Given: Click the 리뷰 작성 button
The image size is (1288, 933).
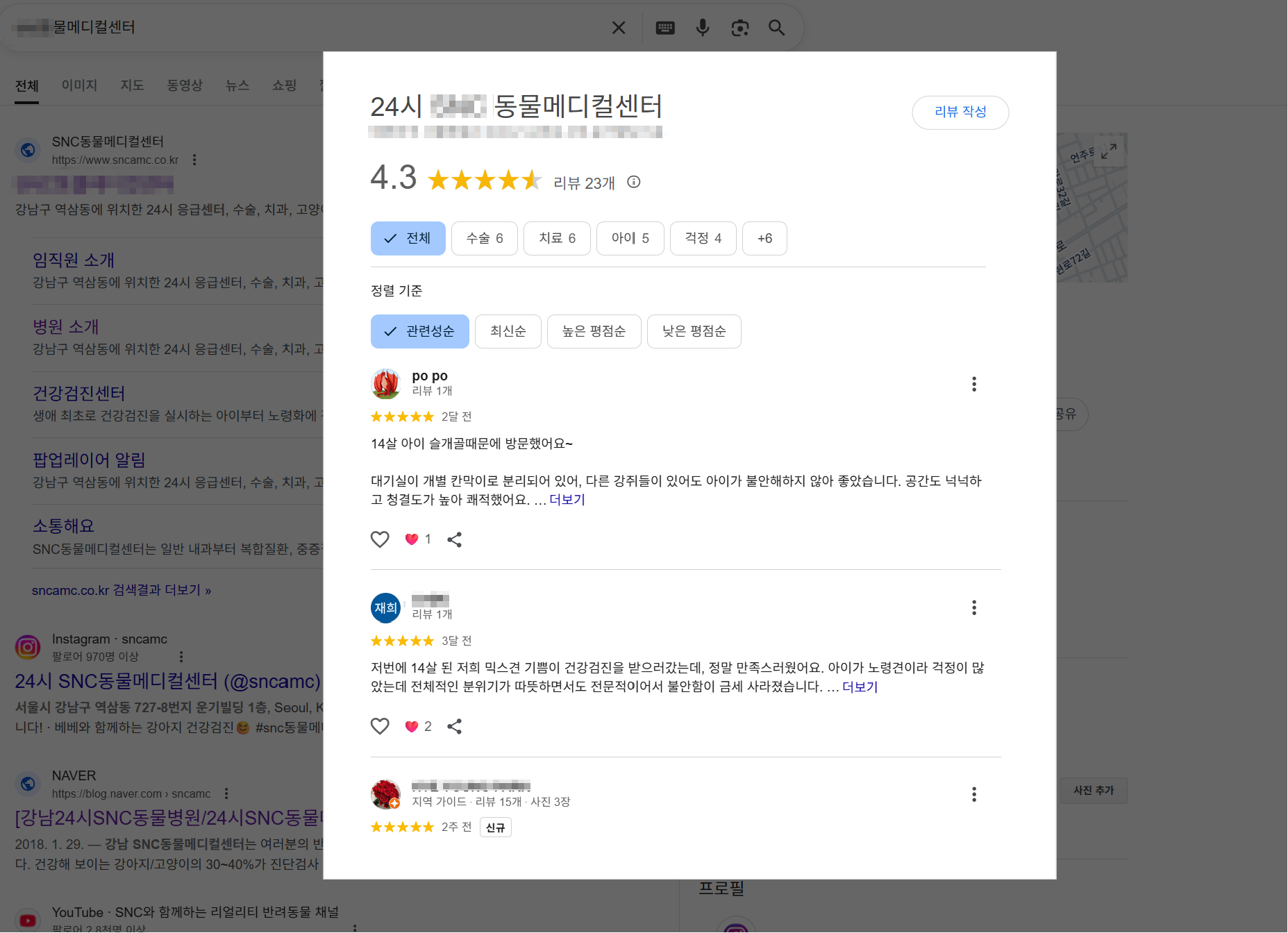Looking at the screenshot, I should pos(960,112).
